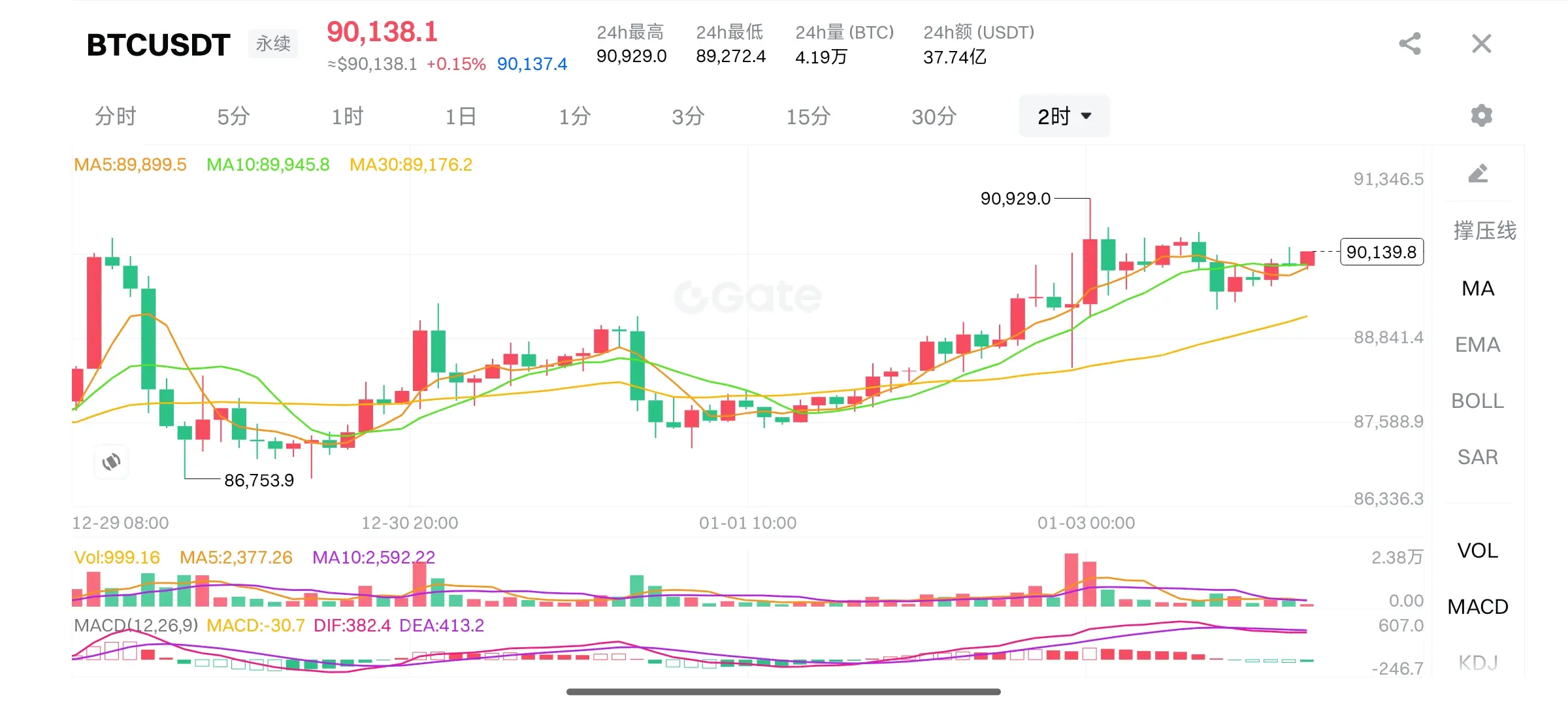Image resolution: width=1568 pixels, height=706 pixels.
Task: Click the share icon
Action: tap(1410, 44)
